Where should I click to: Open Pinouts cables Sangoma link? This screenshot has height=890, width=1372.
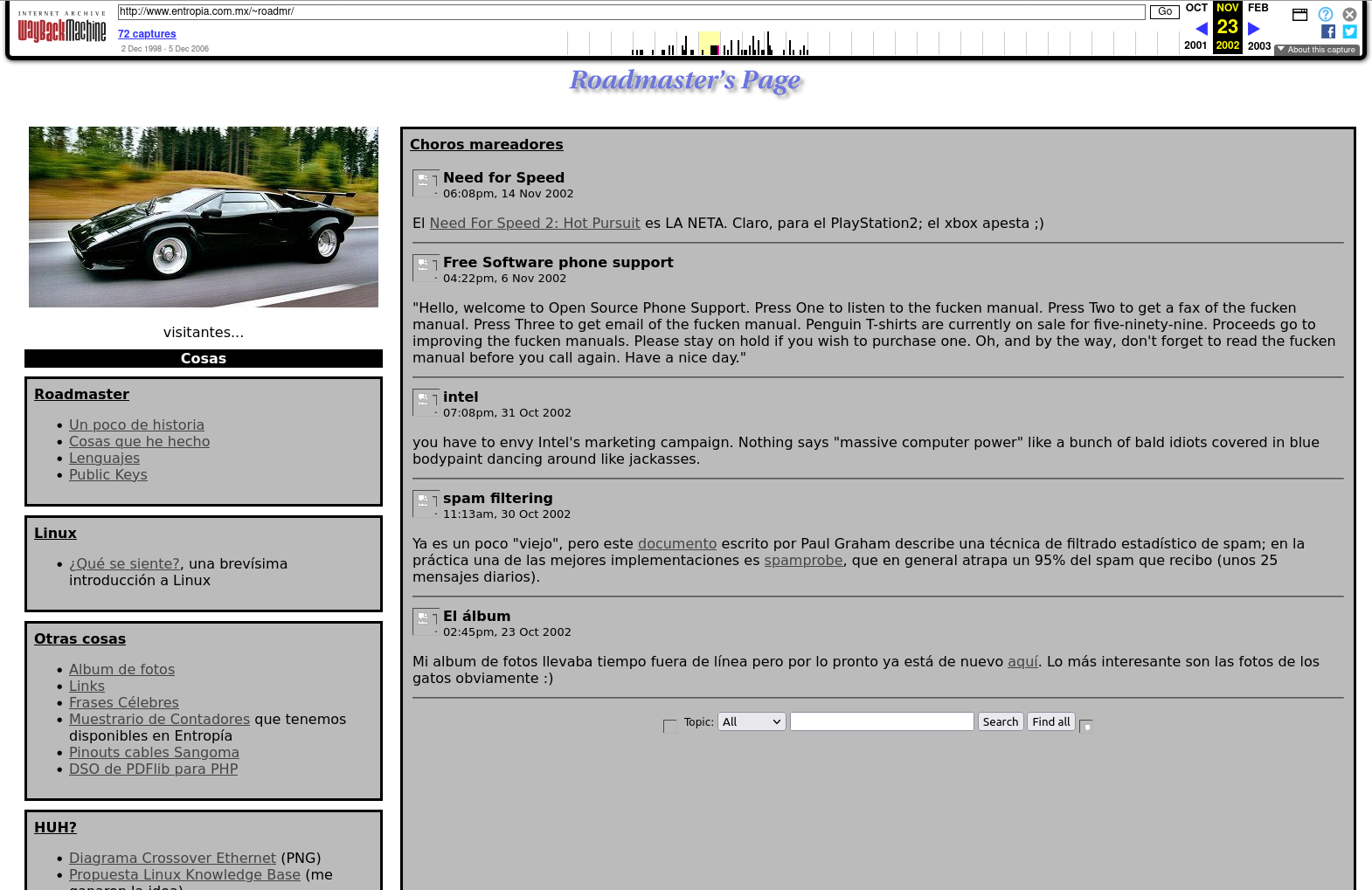point(154,752)
